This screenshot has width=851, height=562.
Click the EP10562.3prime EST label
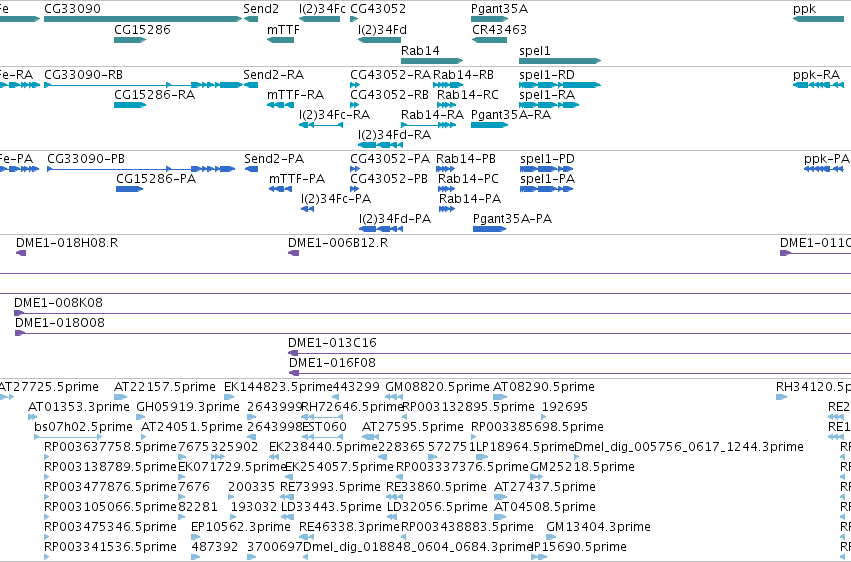pyautogui.click(x=241, y=527)
